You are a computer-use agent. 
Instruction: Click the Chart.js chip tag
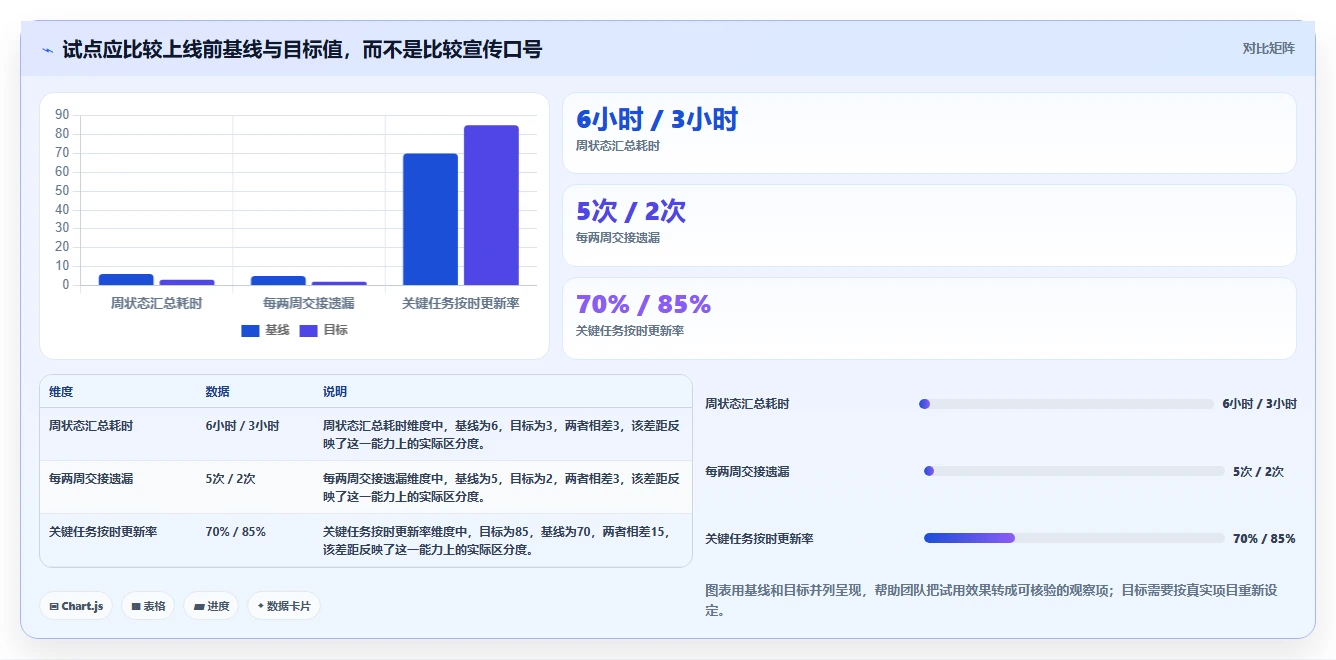76,606
